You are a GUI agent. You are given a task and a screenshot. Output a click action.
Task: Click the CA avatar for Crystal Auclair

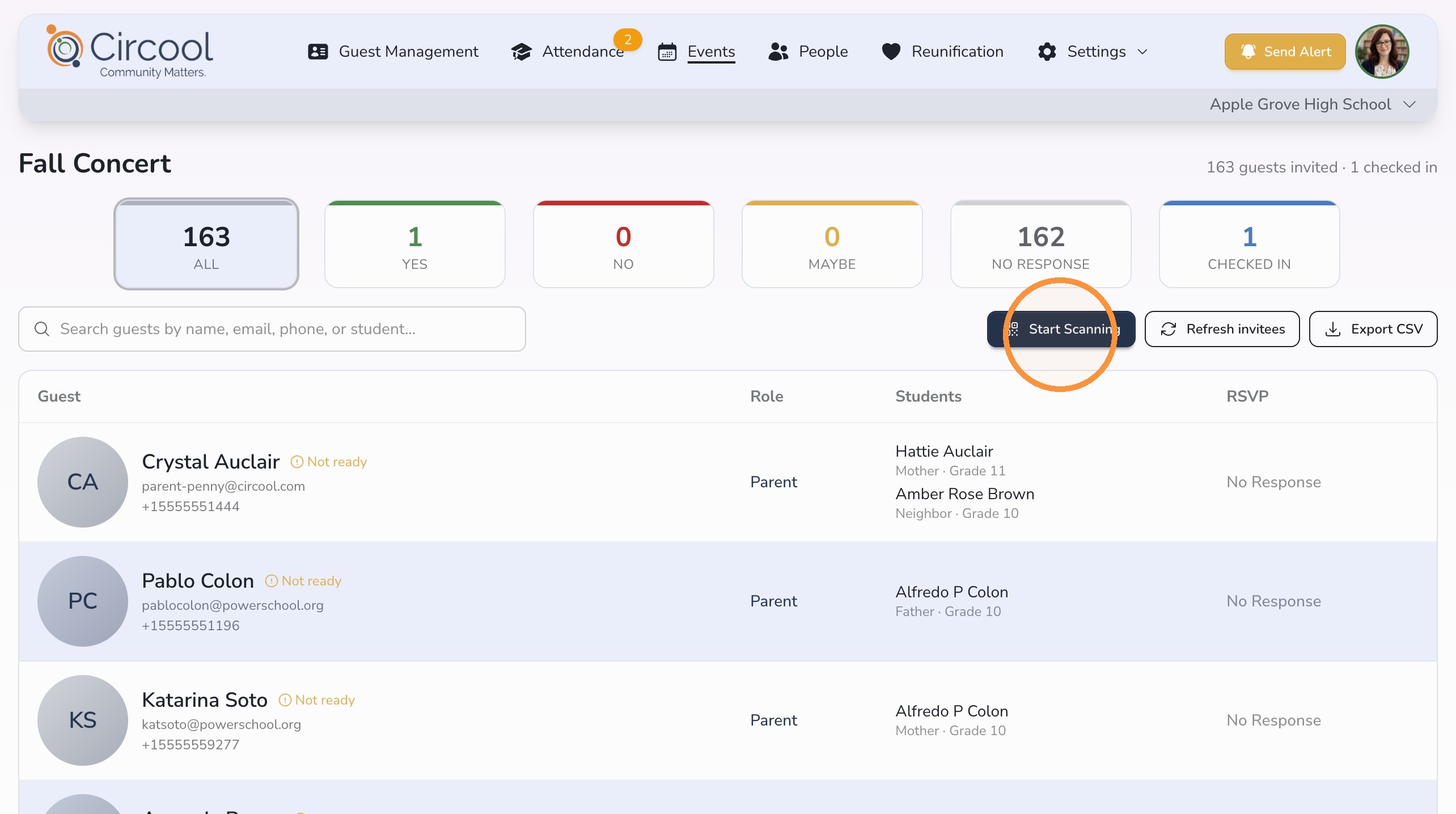point(83,482)
